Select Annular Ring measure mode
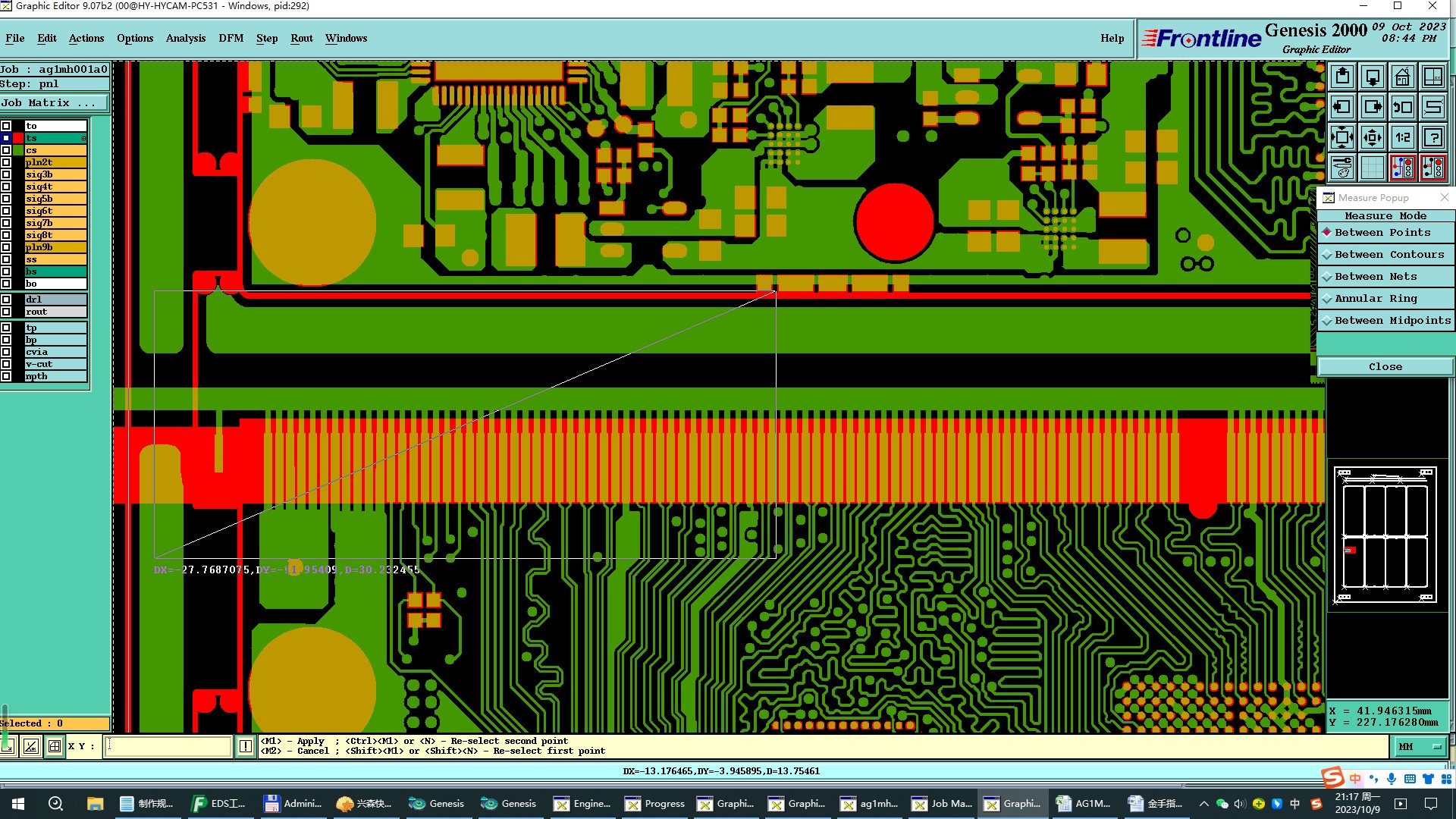Screen dimensions: 1456x819 pyautogui.click(x=1375, y=299)
